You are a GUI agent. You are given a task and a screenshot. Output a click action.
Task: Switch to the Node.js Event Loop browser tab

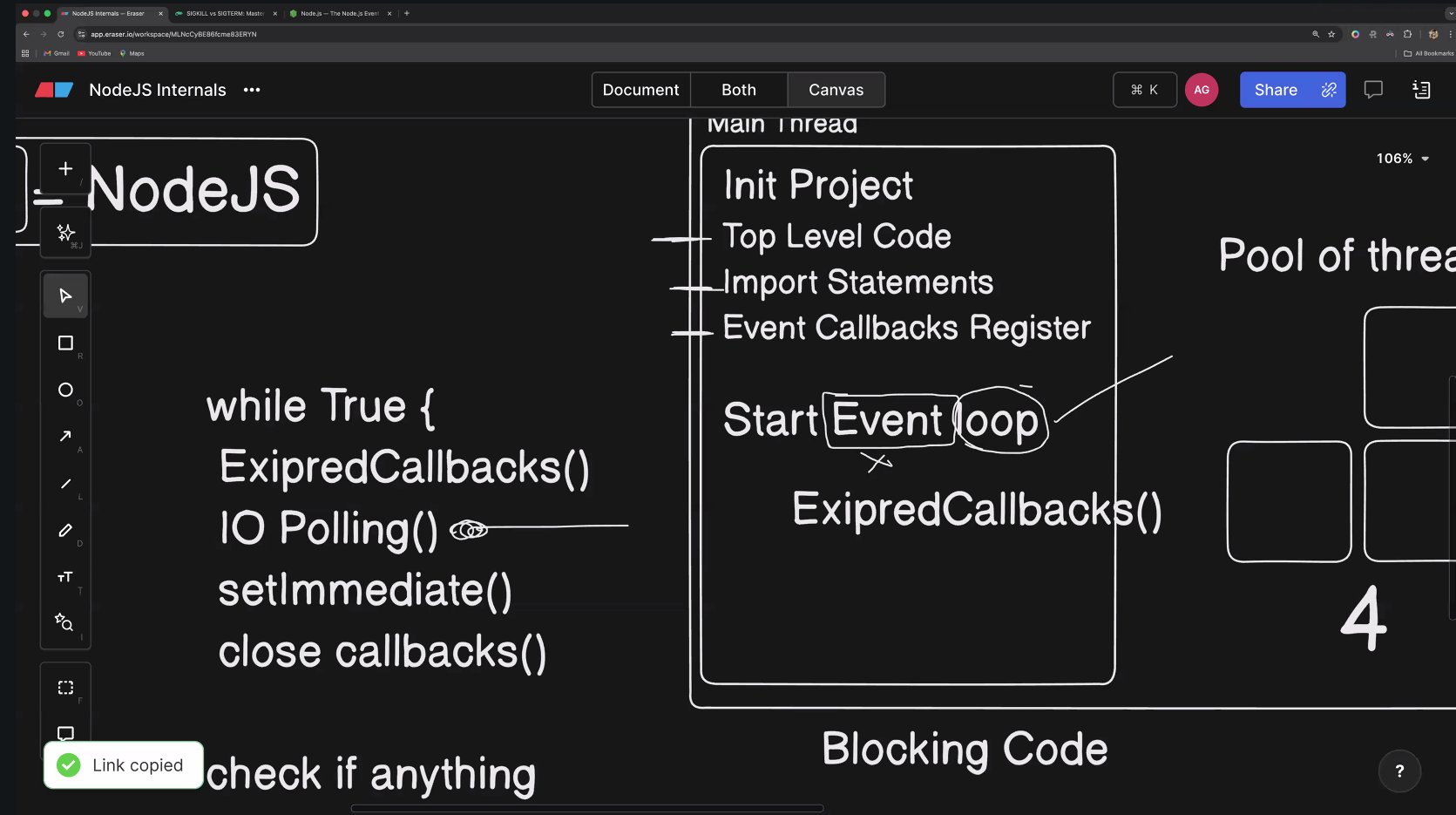click(340, 13)
